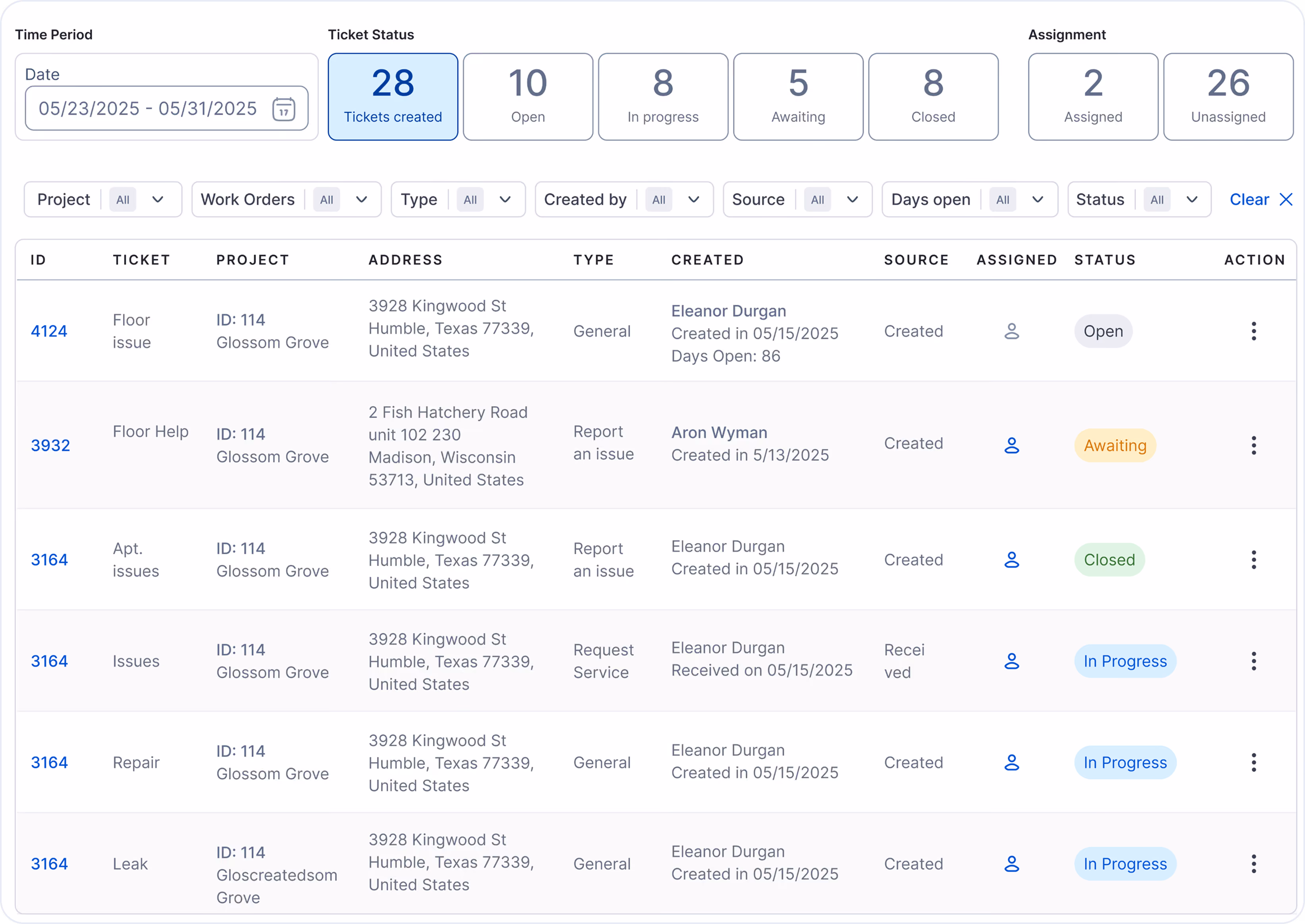Select the 8 Closed status card
Screen dimensions: 1305x924
[x=934, y=97]
